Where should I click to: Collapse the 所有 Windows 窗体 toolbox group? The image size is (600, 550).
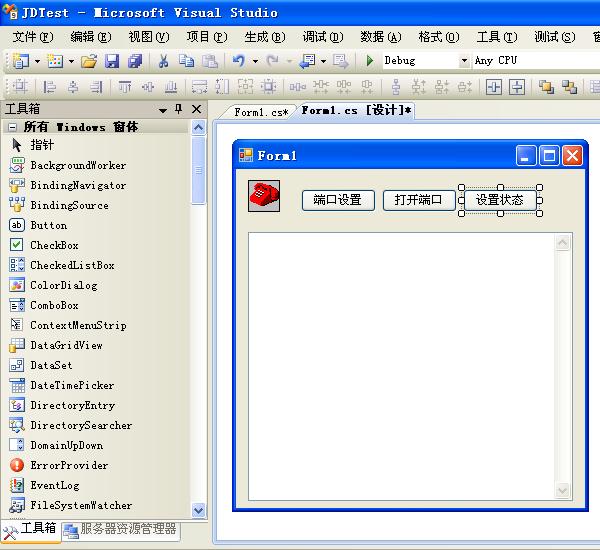tap(13, 127)
